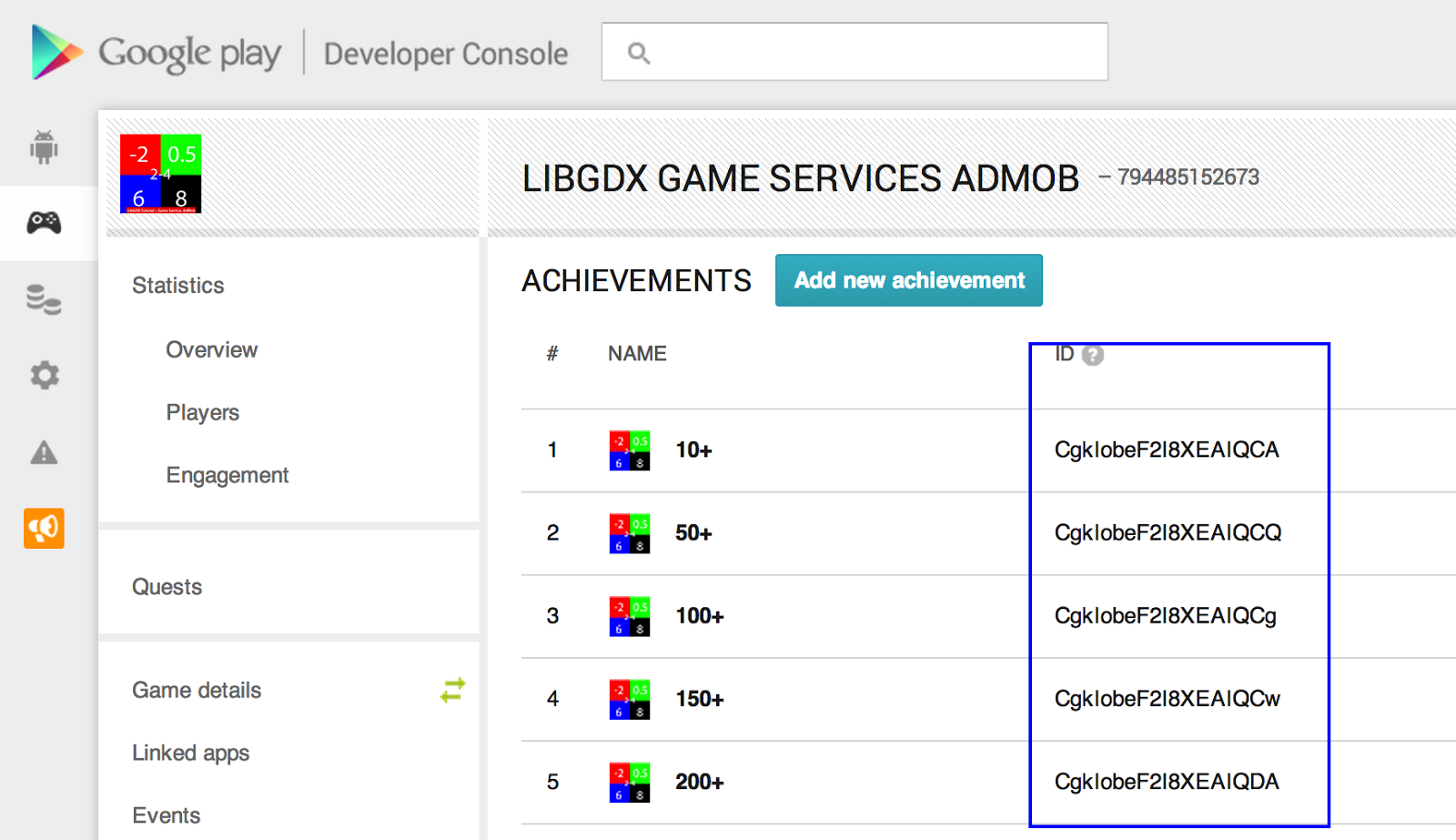1456x840 pixels.
Task: Open the ID column help question mark
Action: [1092, 355]
